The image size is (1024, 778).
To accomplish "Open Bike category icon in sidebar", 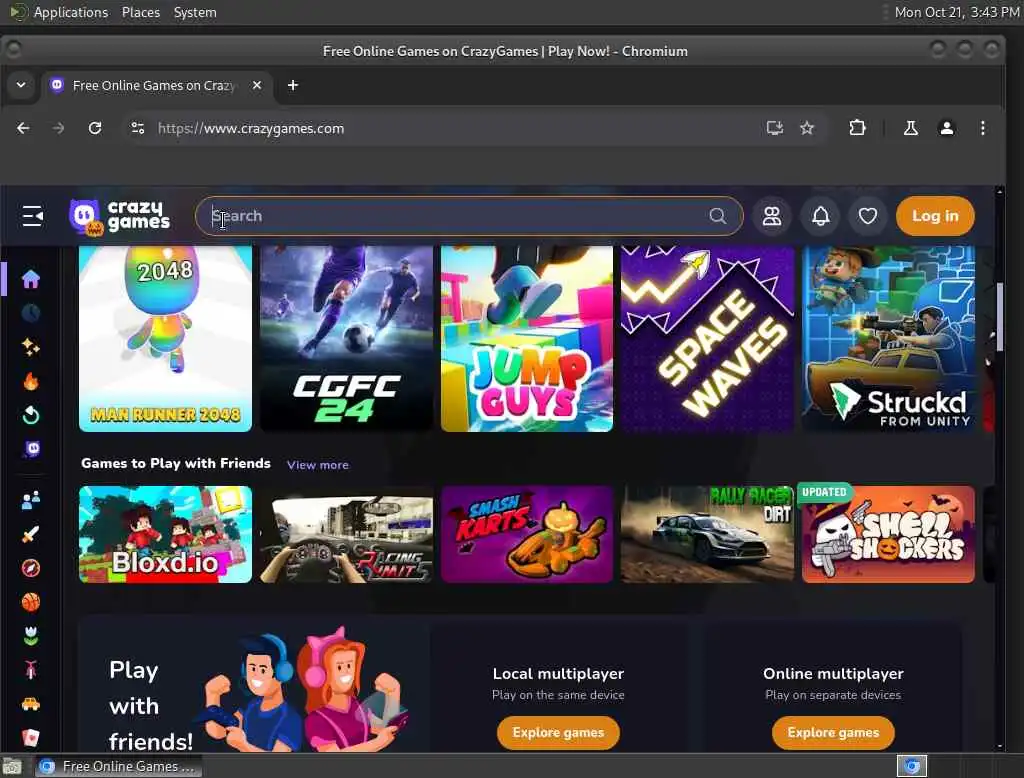I will coord(31,670).
